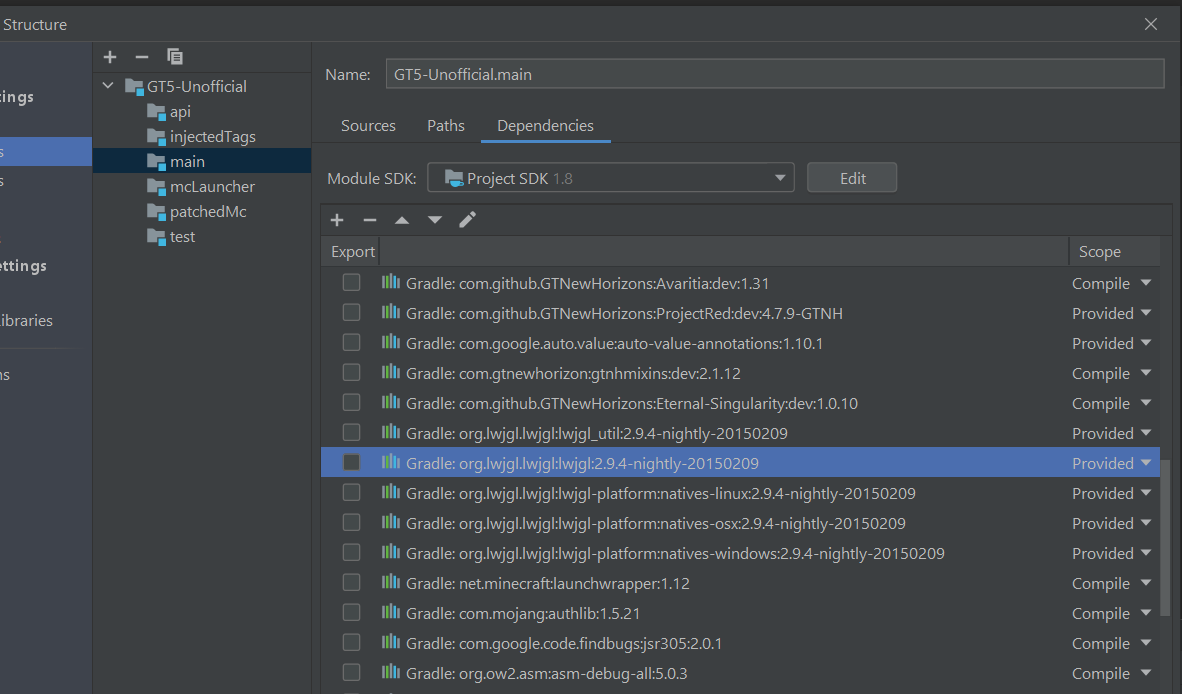
Task: Click the Eternal-Singularity library icon
Action: [x=390, y=403]
